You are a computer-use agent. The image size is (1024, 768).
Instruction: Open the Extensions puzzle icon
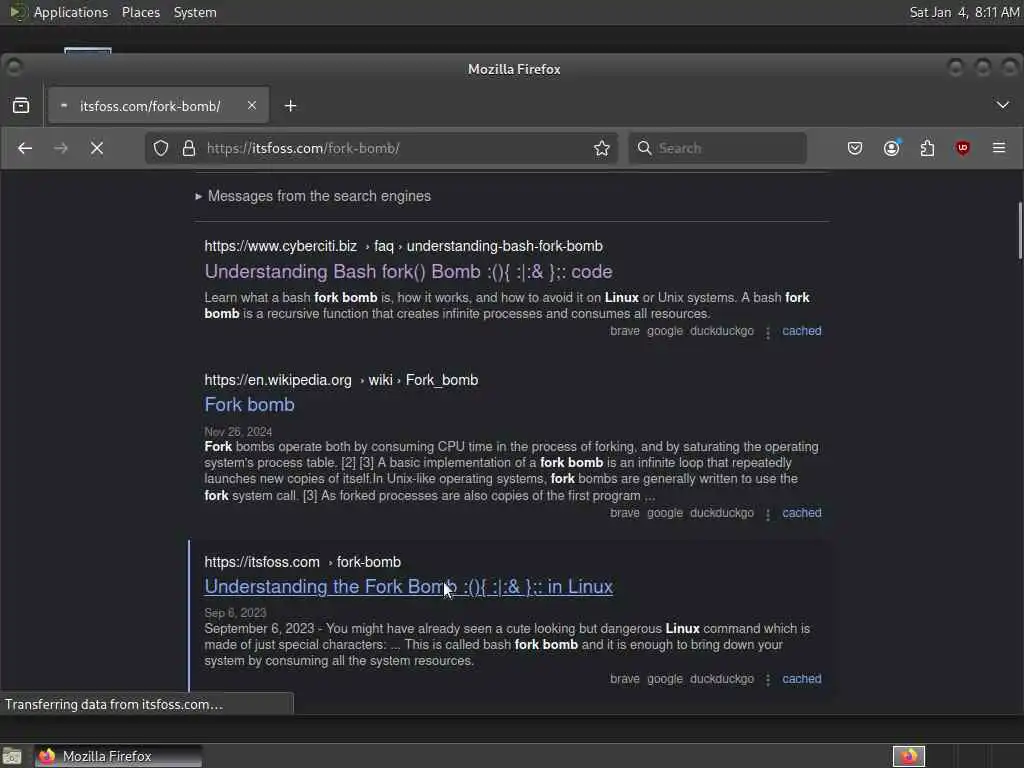click(927, 148)
